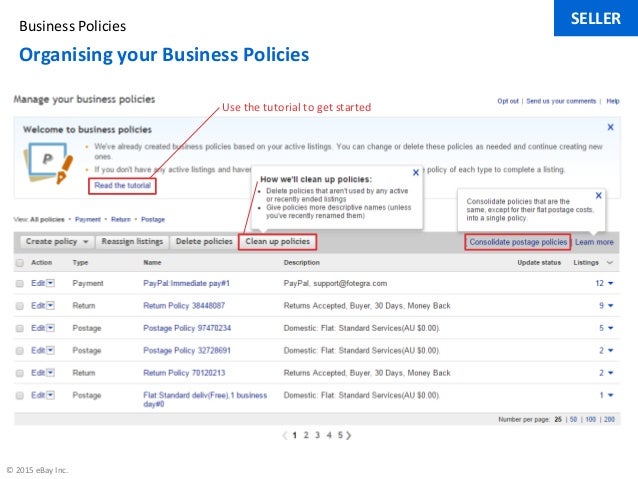638x479 pixels.
Task: Click the Reassign listings button
Action: pos(132,242)
